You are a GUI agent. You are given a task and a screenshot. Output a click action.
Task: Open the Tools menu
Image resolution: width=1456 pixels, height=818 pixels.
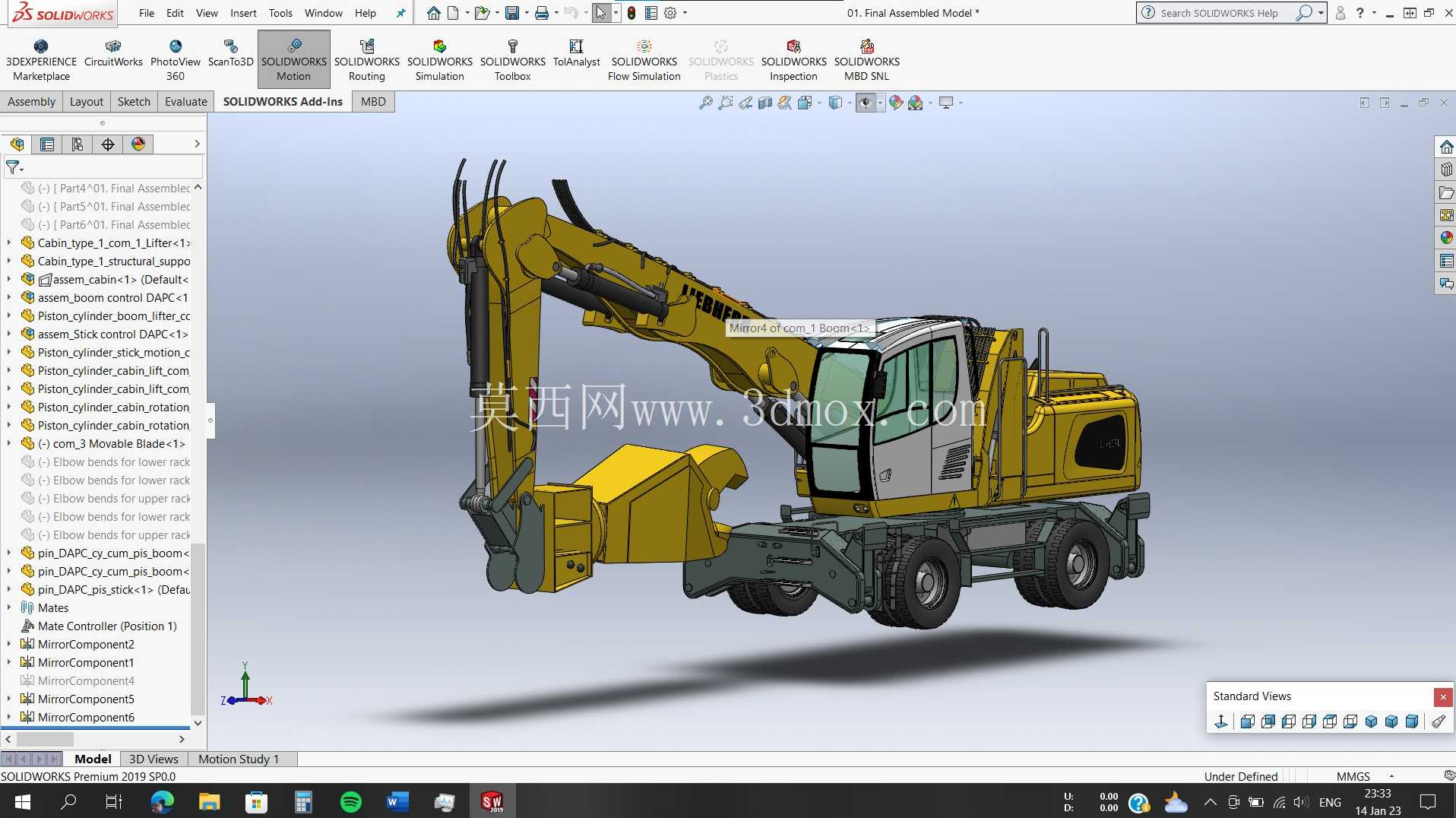[280, 13]
